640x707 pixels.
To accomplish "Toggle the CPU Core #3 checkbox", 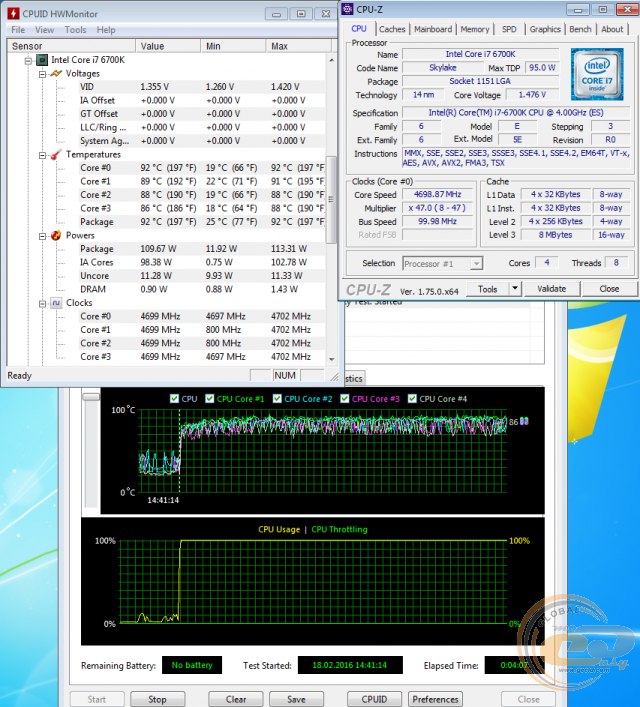I will pyautogui.click(x=345, y=399).
